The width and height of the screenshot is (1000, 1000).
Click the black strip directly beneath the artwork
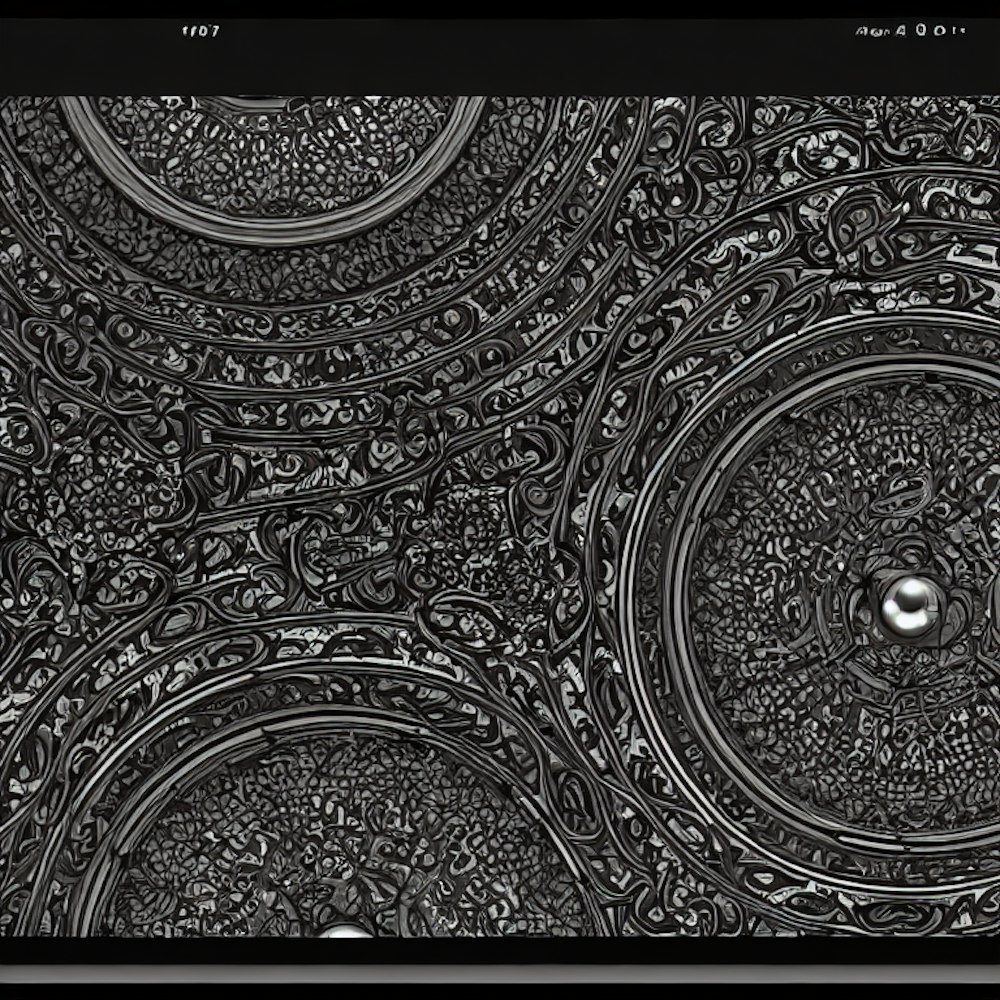[x=500, y=948]
